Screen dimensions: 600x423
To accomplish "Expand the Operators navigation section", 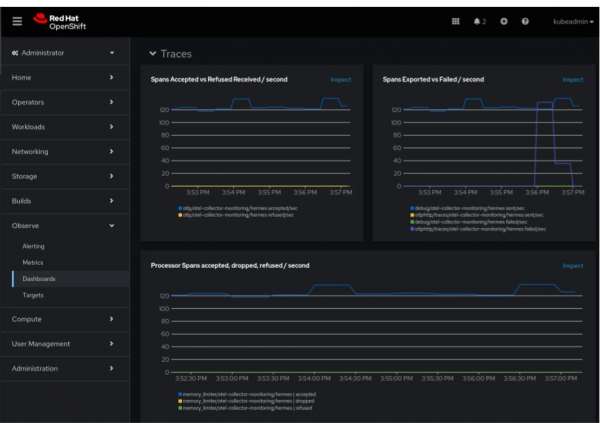I will (64, 102).
